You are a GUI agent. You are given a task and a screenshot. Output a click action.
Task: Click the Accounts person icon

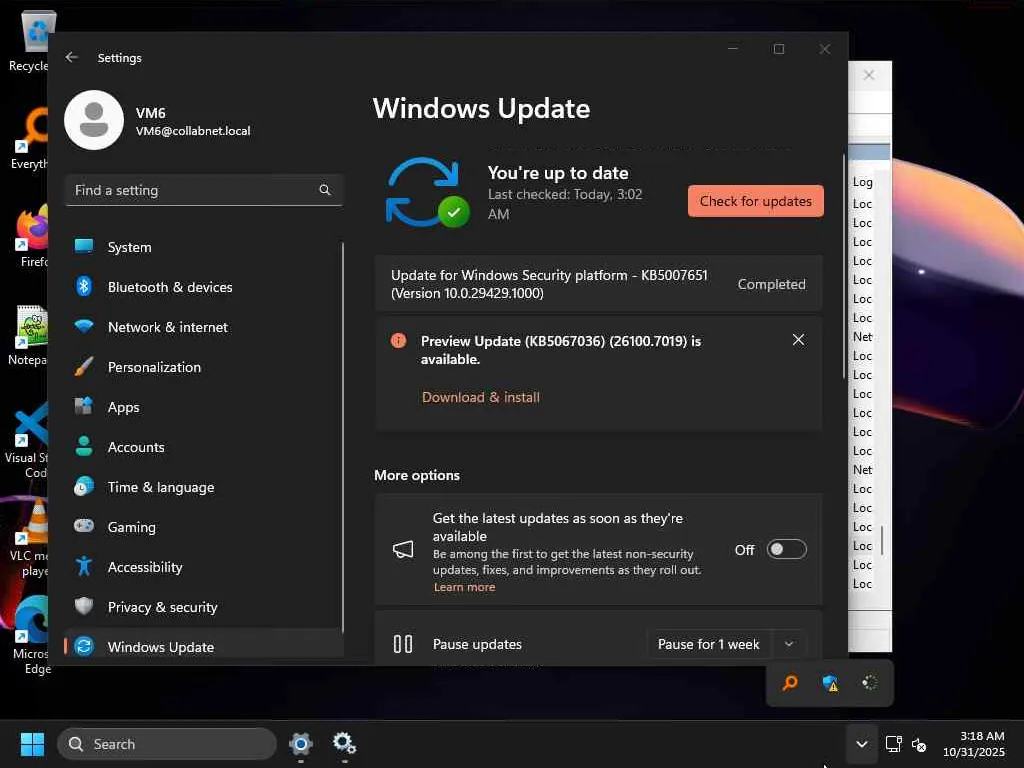tap(84, 446)
